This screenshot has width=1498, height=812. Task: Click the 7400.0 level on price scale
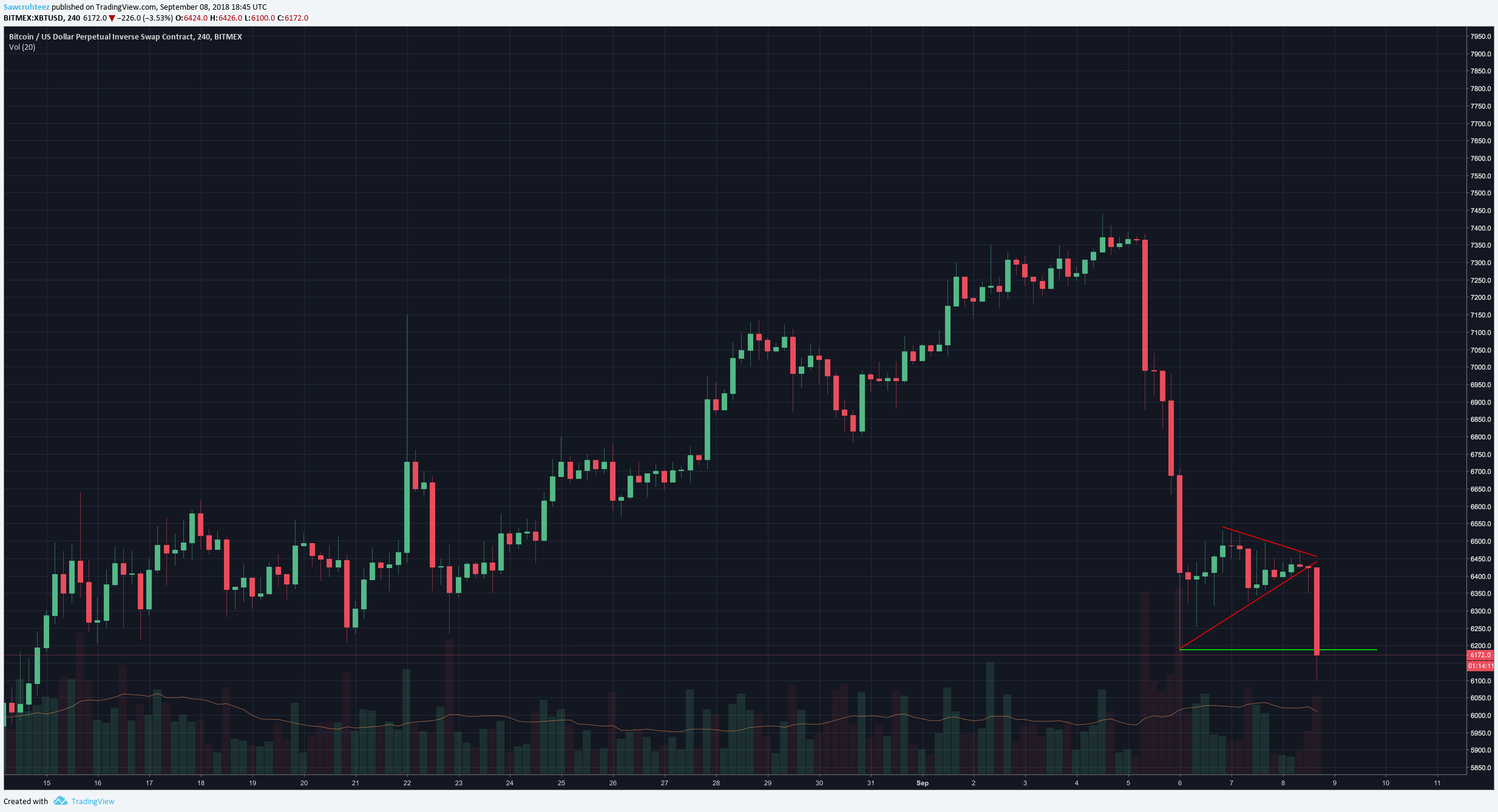coord(1480,228)
